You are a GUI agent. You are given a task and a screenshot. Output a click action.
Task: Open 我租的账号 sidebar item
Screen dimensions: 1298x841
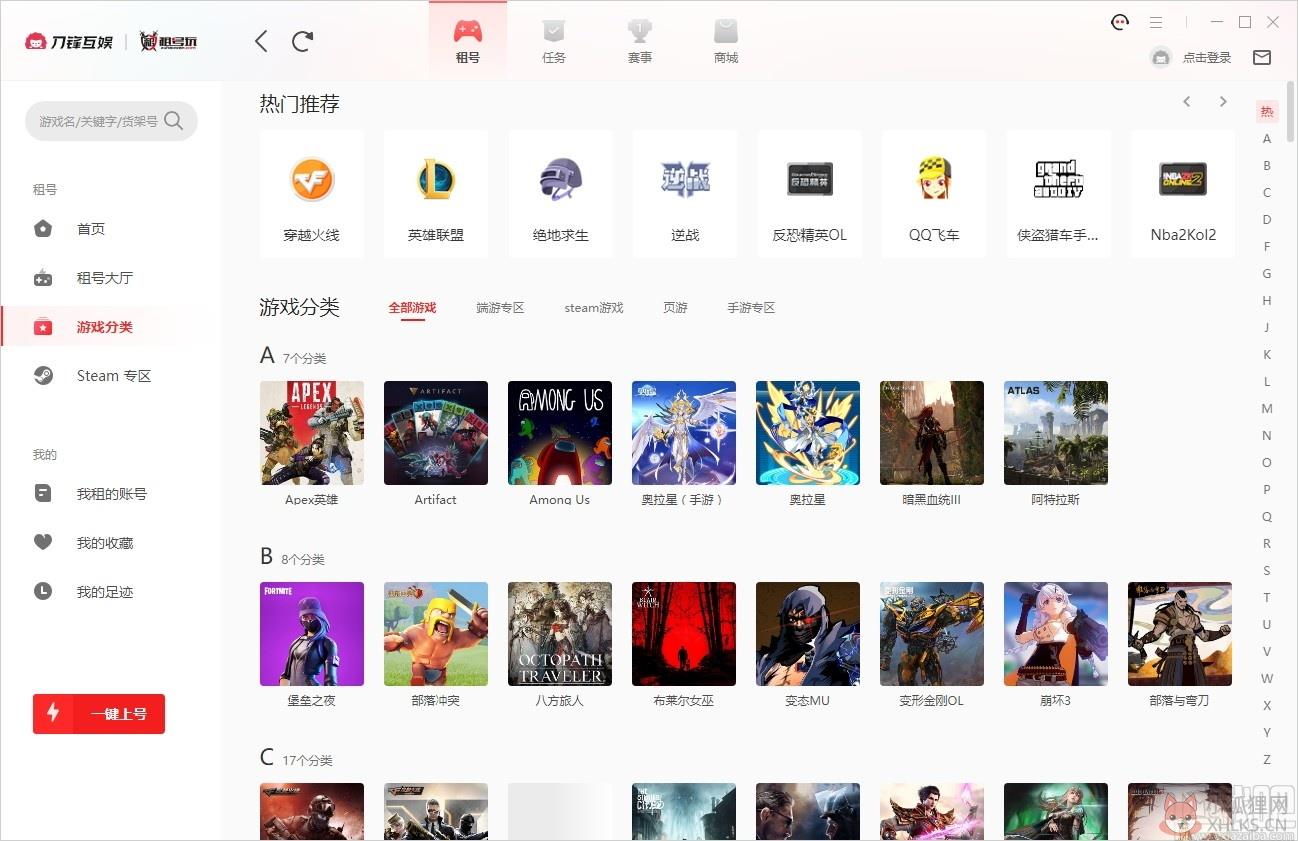coord(111,494)
